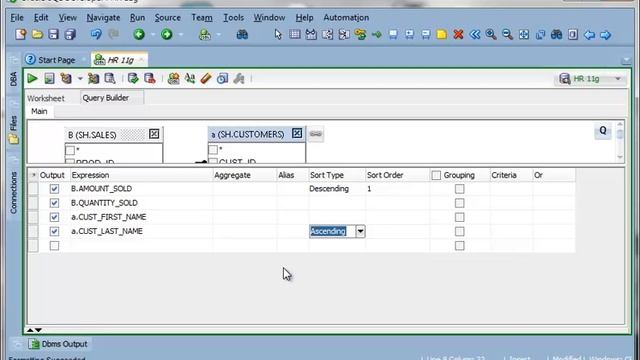Toggle the Grouping header checkbox
The height and width of the screenshot is (360, 640).
tap(436, 175)
